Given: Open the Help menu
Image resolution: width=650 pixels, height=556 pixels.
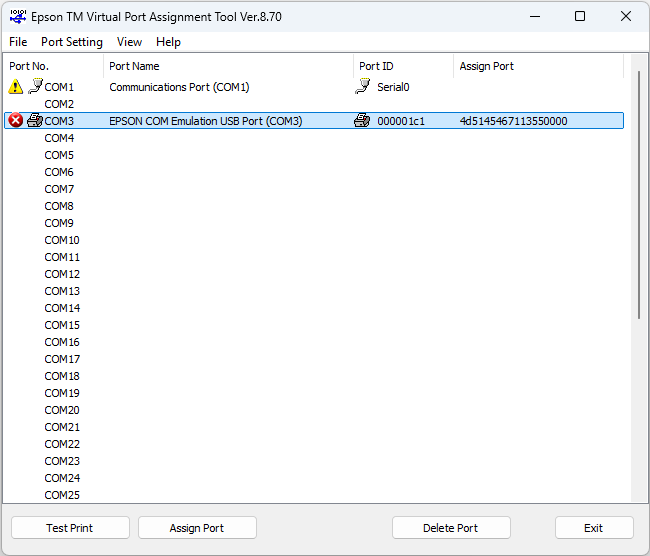Looking at the screenshot, I should click(168, 42).
